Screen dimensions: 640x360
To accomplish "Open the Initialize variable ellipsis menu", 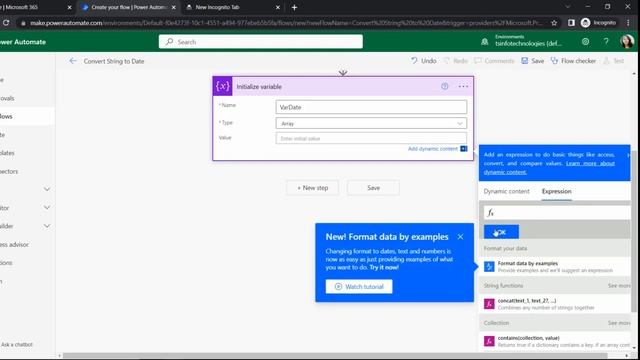I will point(463,87).
